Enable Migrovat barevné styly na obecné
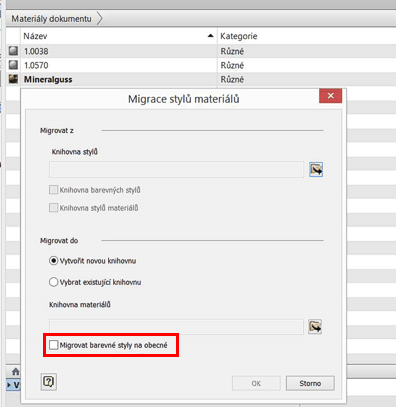The width and height of the screenshot is (396, 407). 54,345
